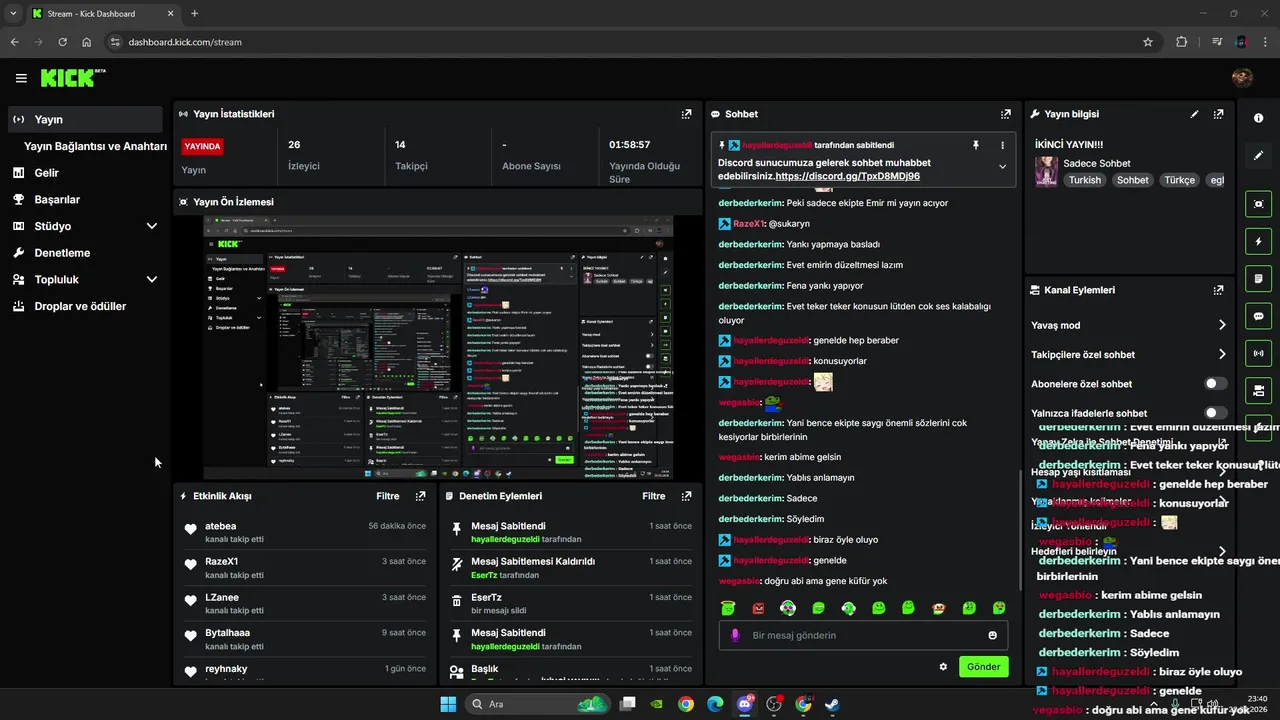Screen dimensions: 1280x720
Task: Click the pencil icon in the right sidebar
Action: click(x=1258, y=156)
